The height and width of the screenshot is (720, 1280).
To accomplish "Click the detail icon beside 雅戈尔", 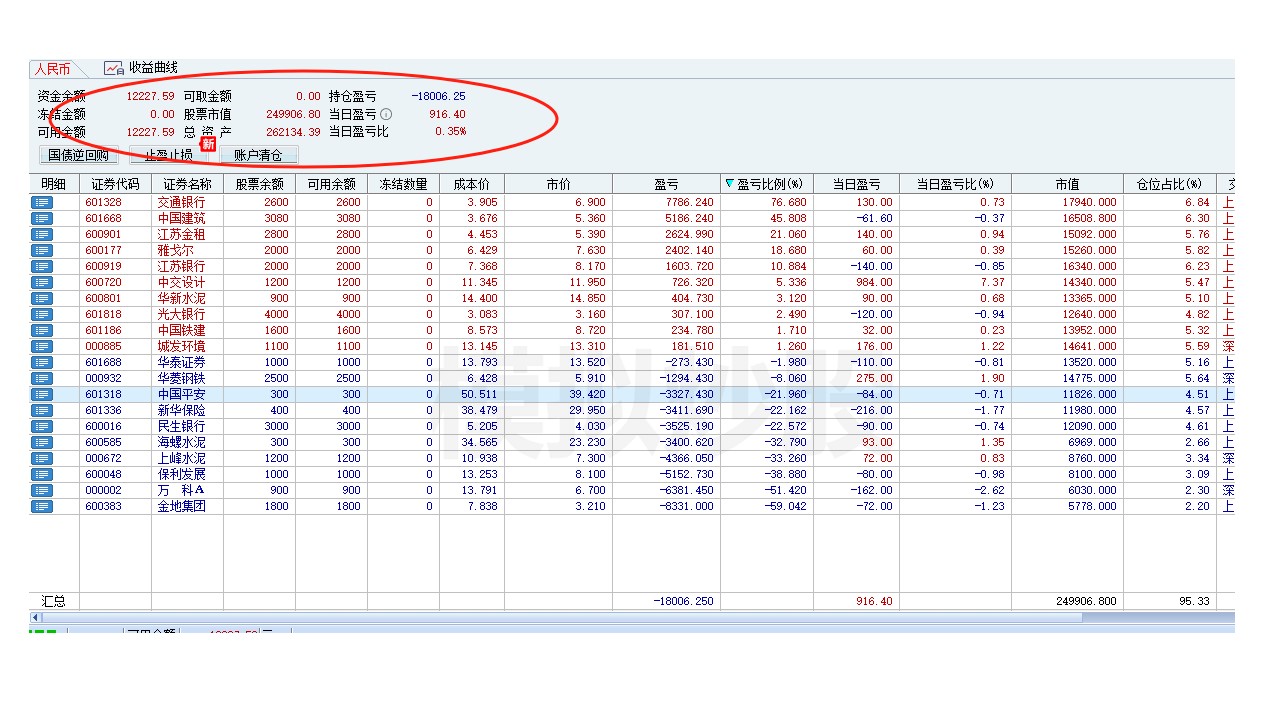I will [42, 250].
